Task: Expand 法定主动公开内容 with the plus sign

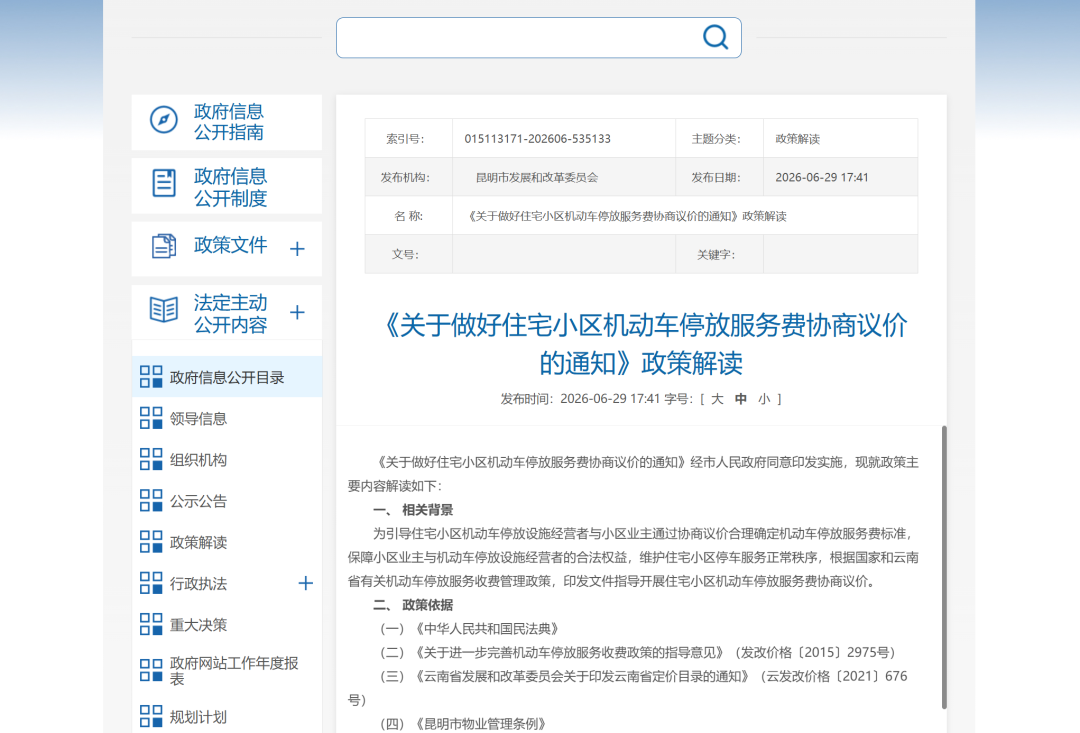Action: point(297,312)
